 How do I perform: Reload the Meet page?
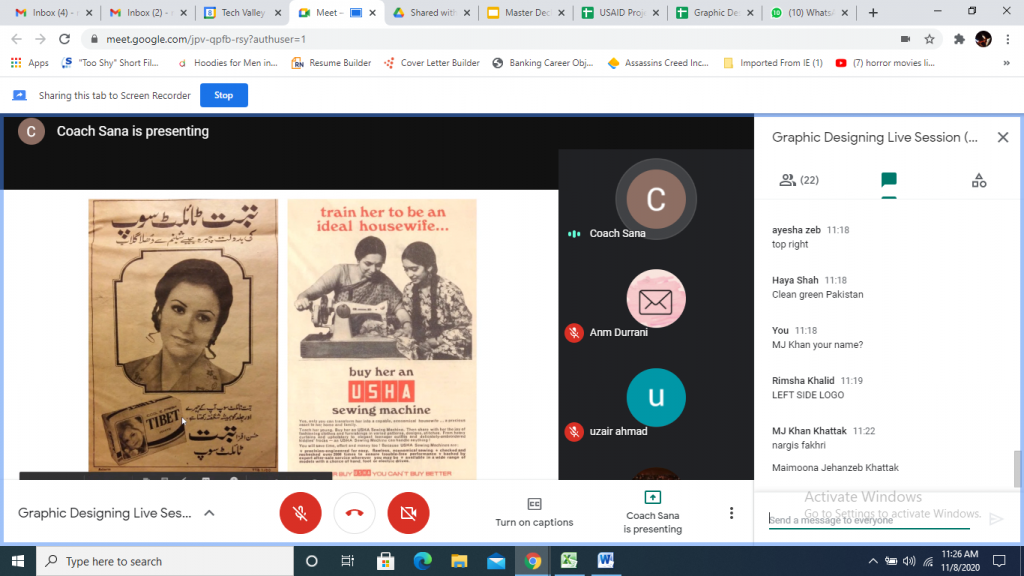[x=64, y=39]
